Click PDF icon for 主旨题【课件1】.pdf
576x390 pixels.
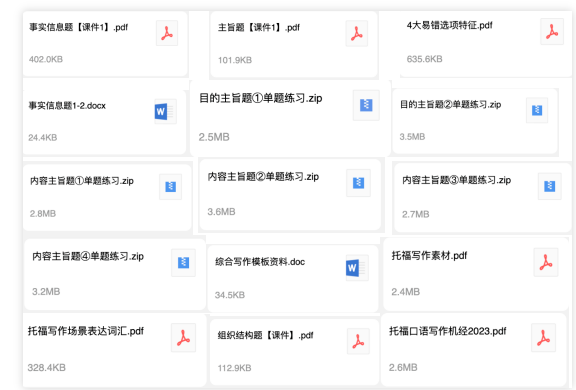356,33
